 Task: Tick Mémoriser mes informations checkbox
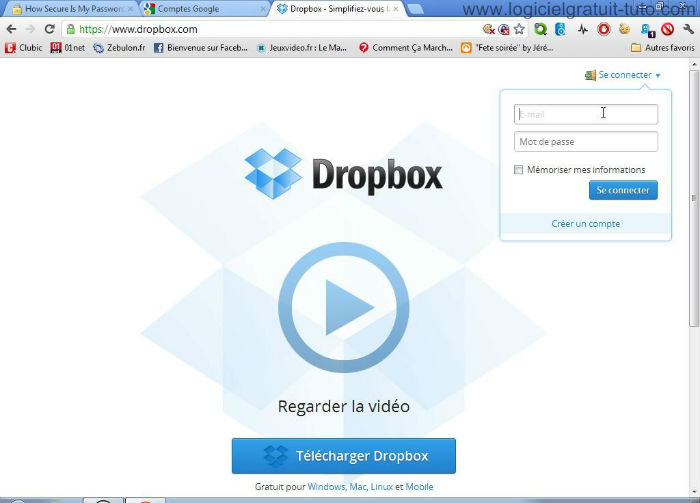[x=518, y=170]
